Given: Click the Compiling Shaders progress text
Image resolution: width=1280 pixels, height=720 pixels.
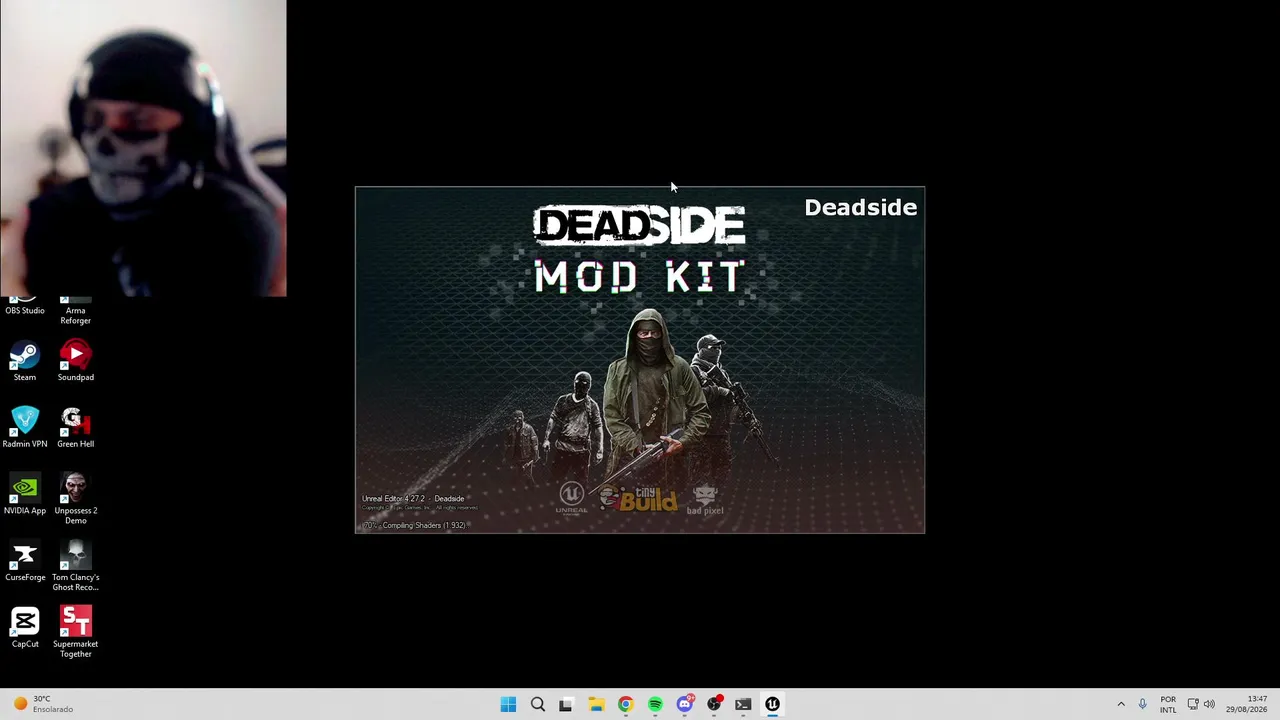Looking at the screenshot, I should point(415,525).
